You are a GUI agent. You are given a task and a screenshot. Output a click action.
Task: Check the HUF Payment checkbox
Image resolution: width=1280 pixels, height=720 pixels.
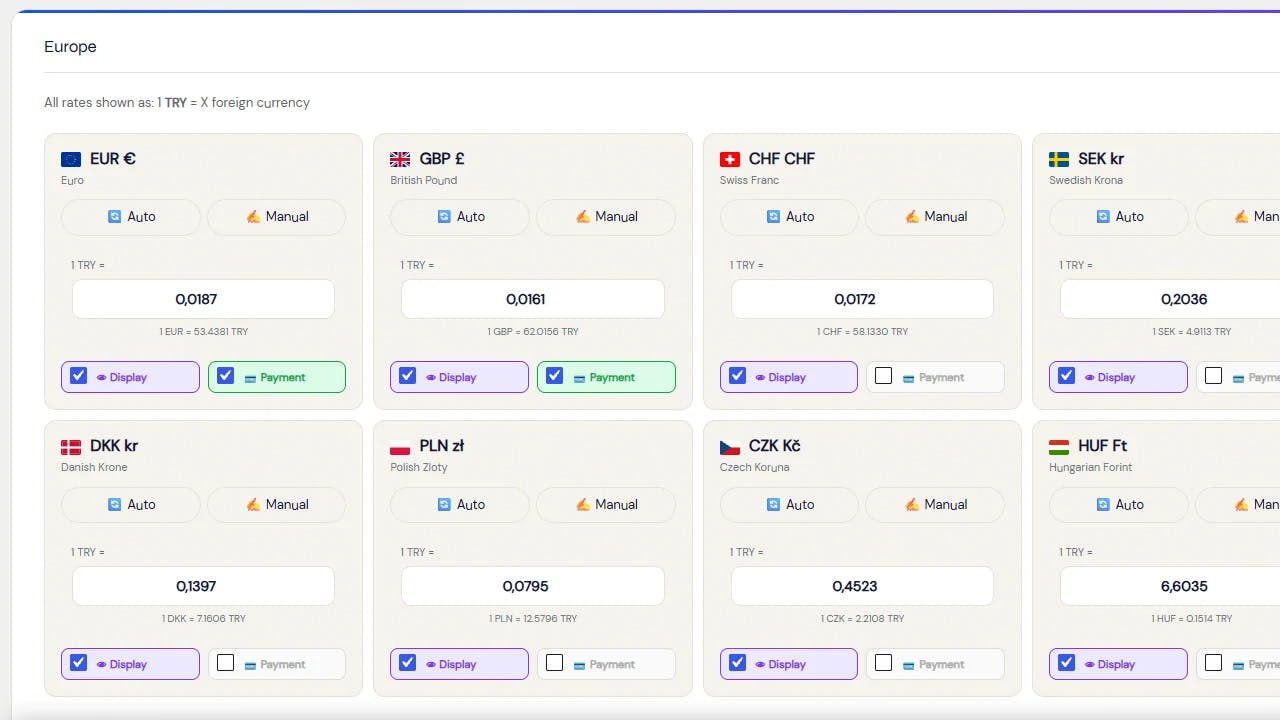[x=1213, y=663]
